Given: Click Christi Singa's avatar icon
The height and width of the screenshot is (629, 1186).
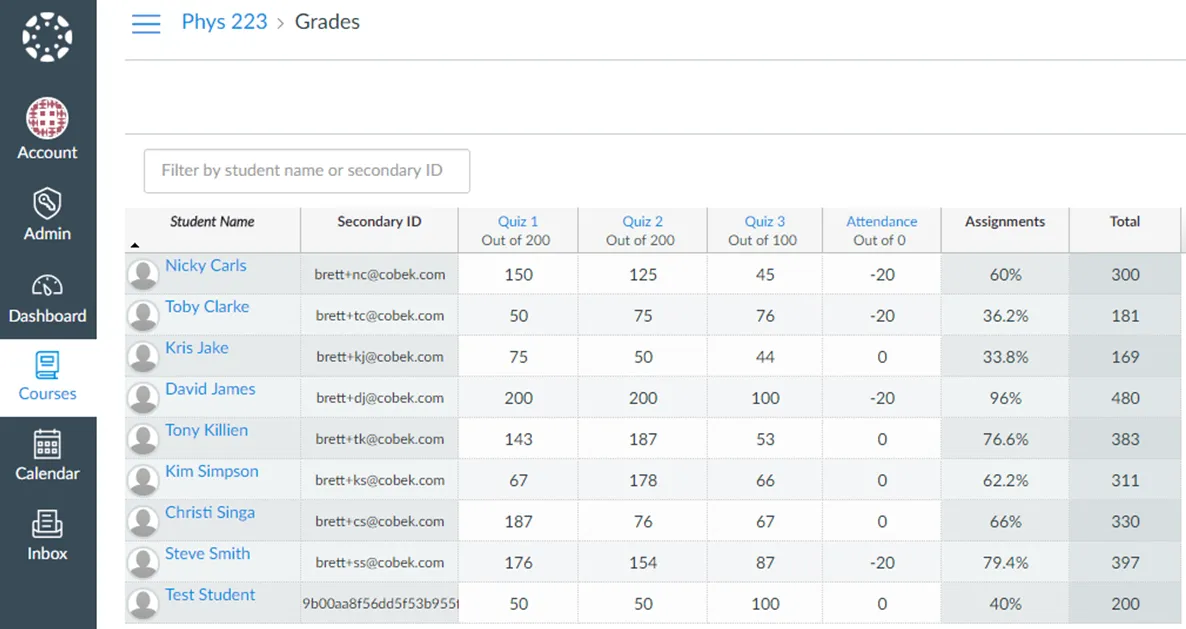Looking at the screenshot, I should tap(143, 521).
